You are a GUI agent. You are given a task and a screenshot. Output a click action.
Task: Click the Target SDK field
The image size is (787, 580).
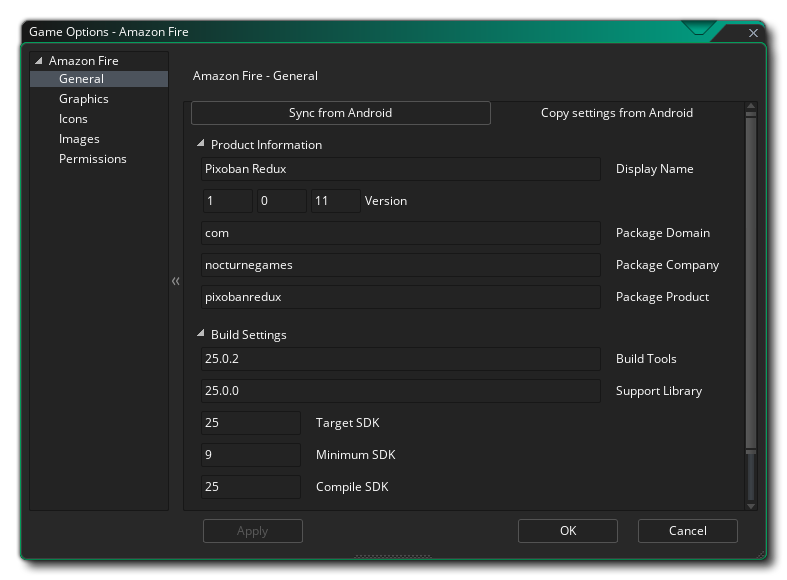[x=250, y=423]
